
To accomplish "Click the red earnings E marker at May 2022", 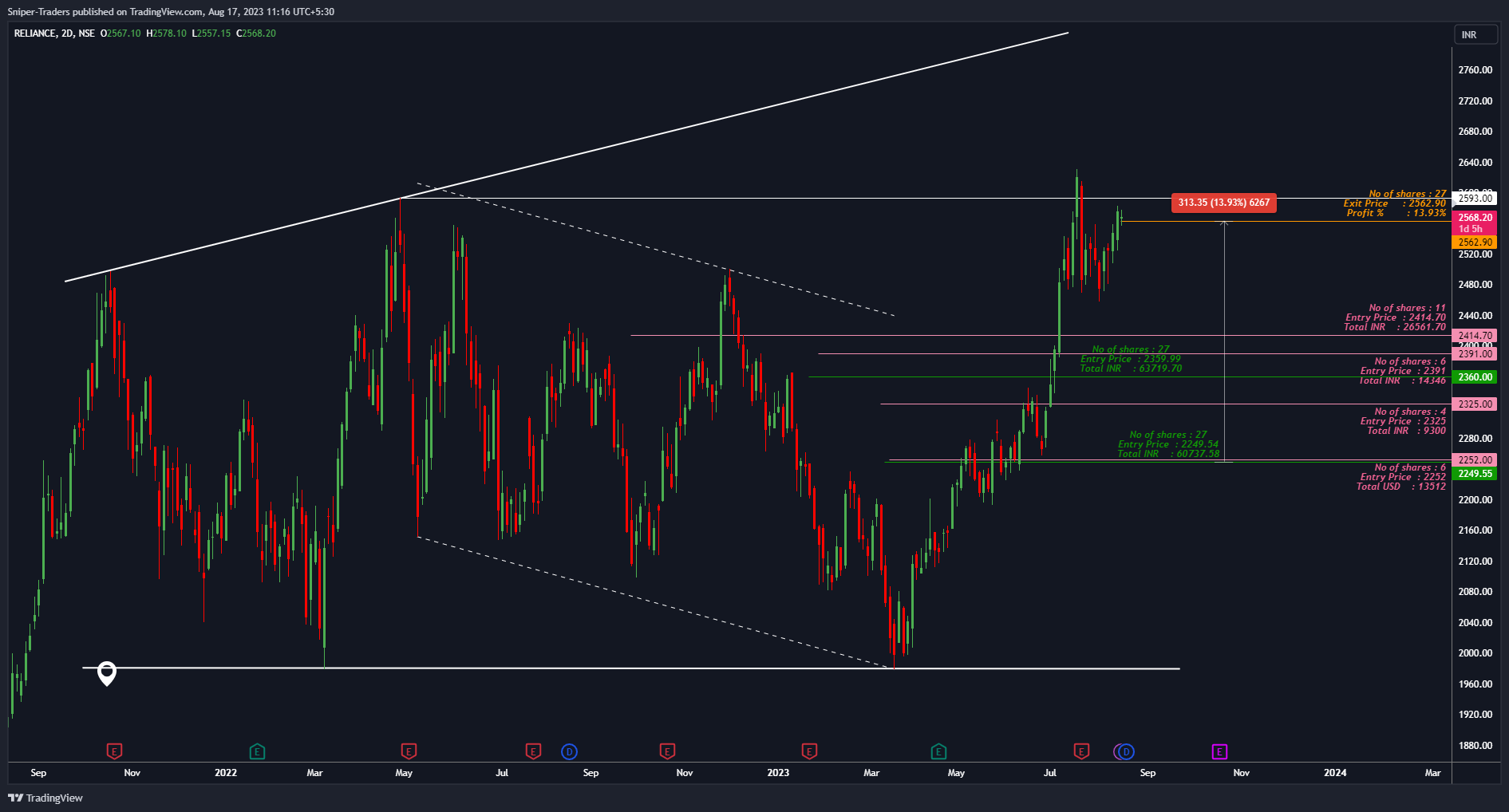I will 409,751.
